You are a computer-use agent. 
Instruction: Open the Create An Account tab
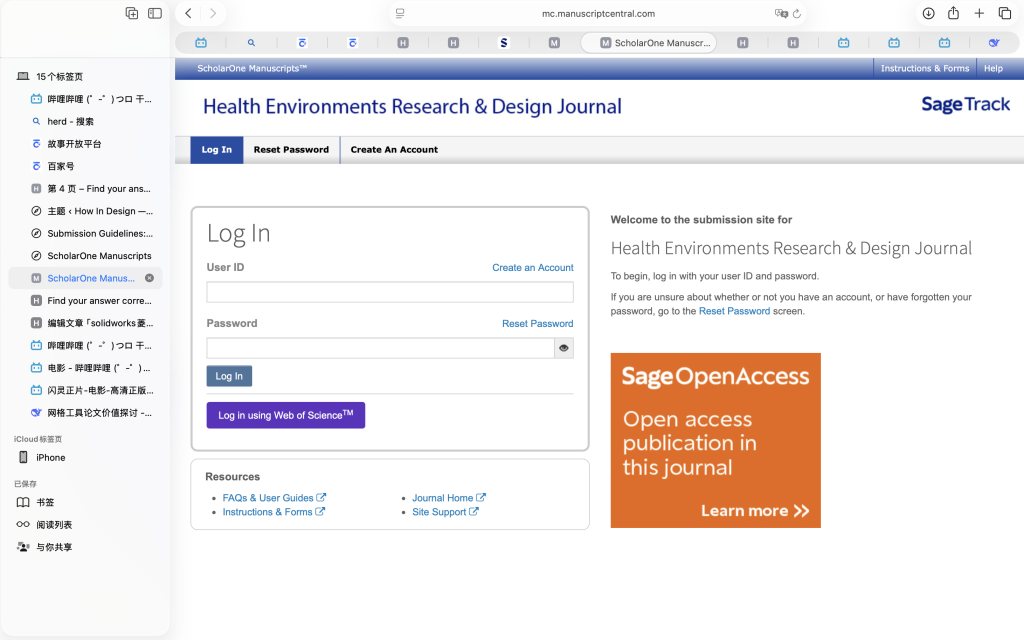point(394,150)
